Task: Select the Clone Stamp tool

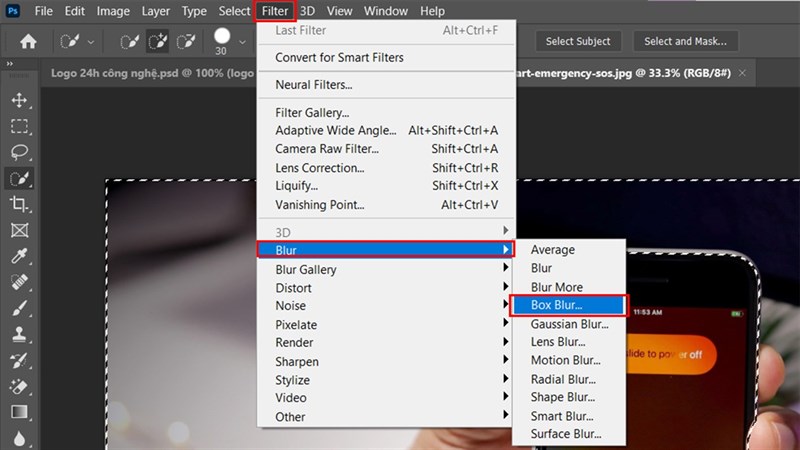Action: pos(19,334)
